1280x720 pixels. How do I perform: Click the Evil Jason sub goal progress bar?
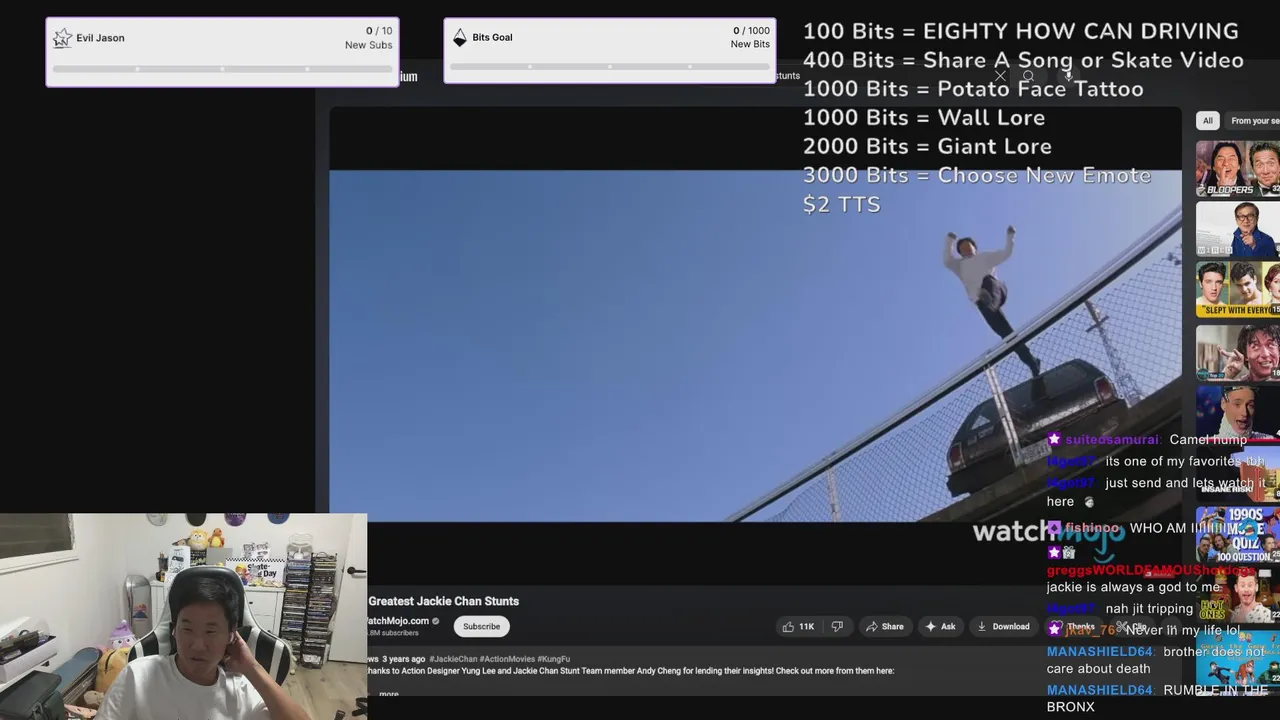point(222,69)
